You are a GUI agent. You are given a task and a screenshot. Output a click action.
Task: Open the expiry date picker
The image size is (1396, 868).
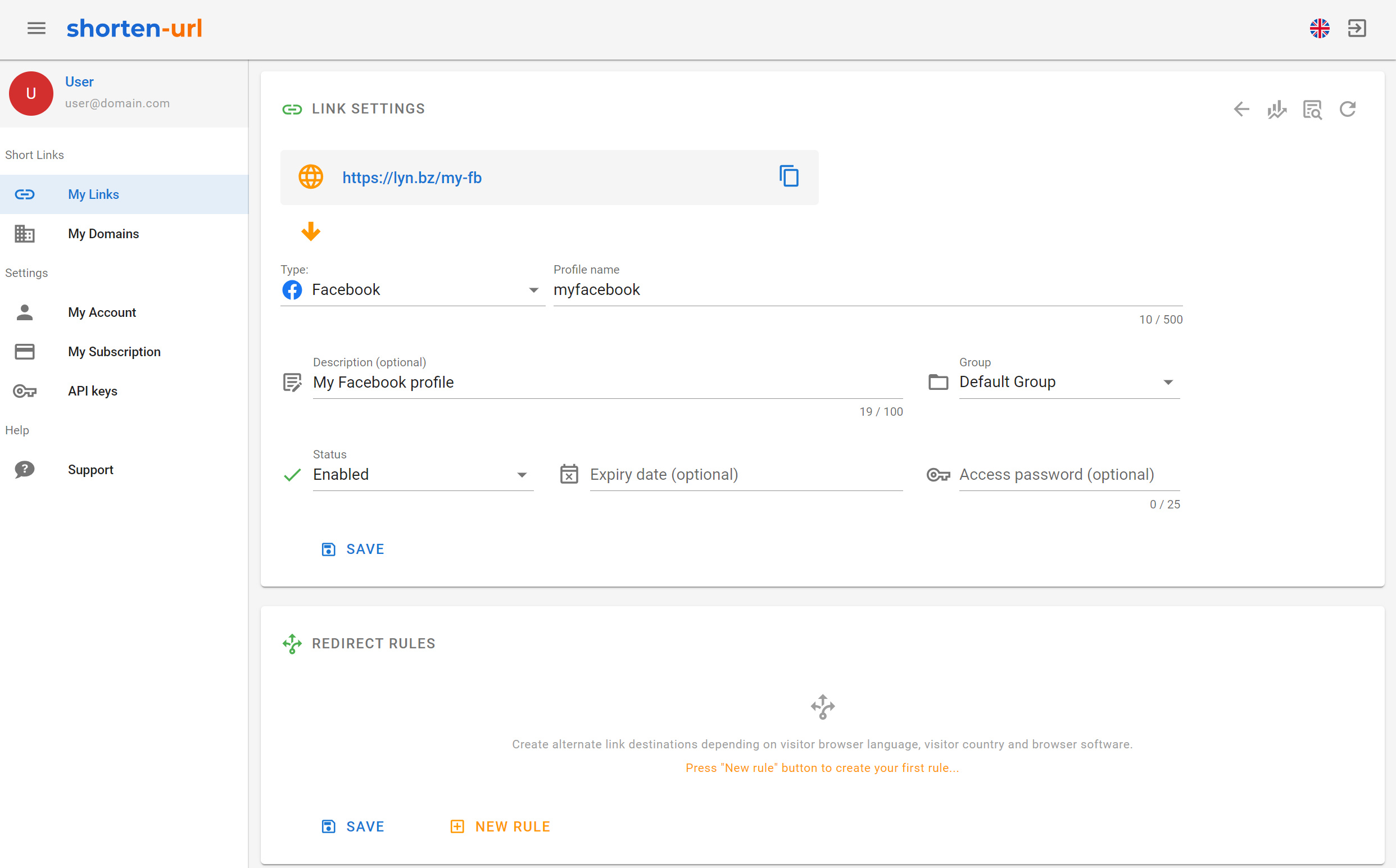569,474
